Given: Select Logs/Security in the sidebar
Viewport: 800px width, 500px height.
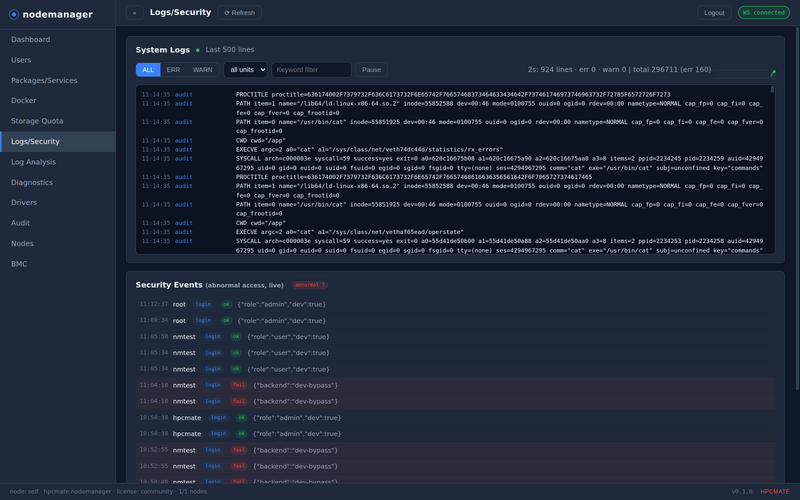Looking at the screenshot, I should tap(58, 141).
